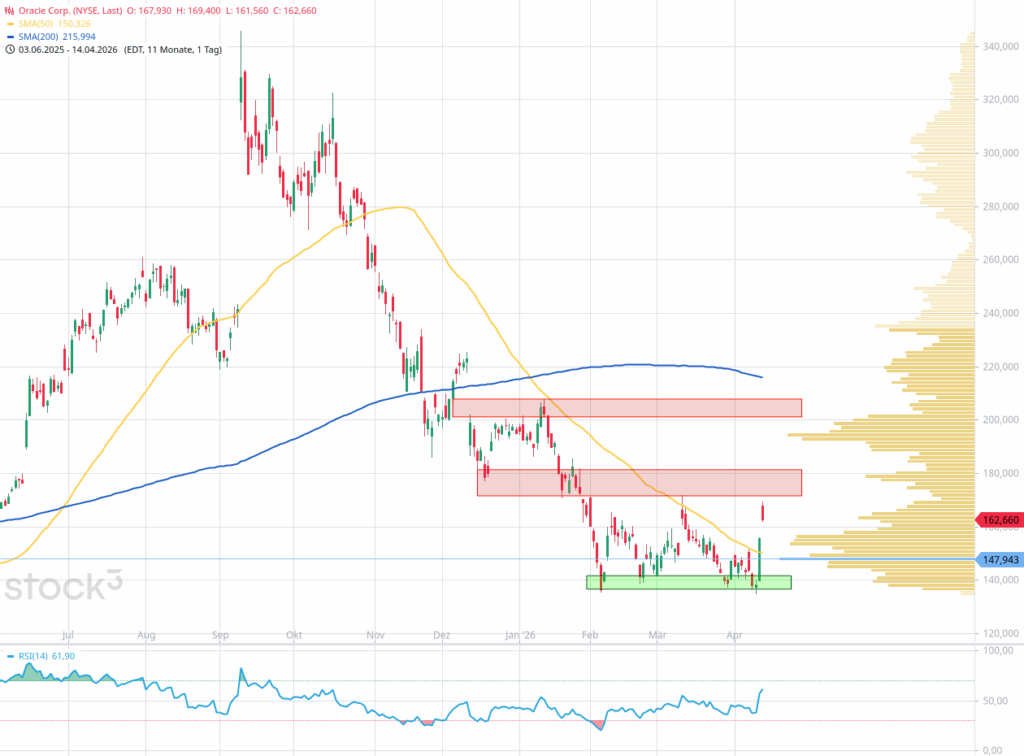Click the Jan '26 label on the time axis
This screenshot has width=1024, height=756.
pyautogui.click(x=520, y=634)
